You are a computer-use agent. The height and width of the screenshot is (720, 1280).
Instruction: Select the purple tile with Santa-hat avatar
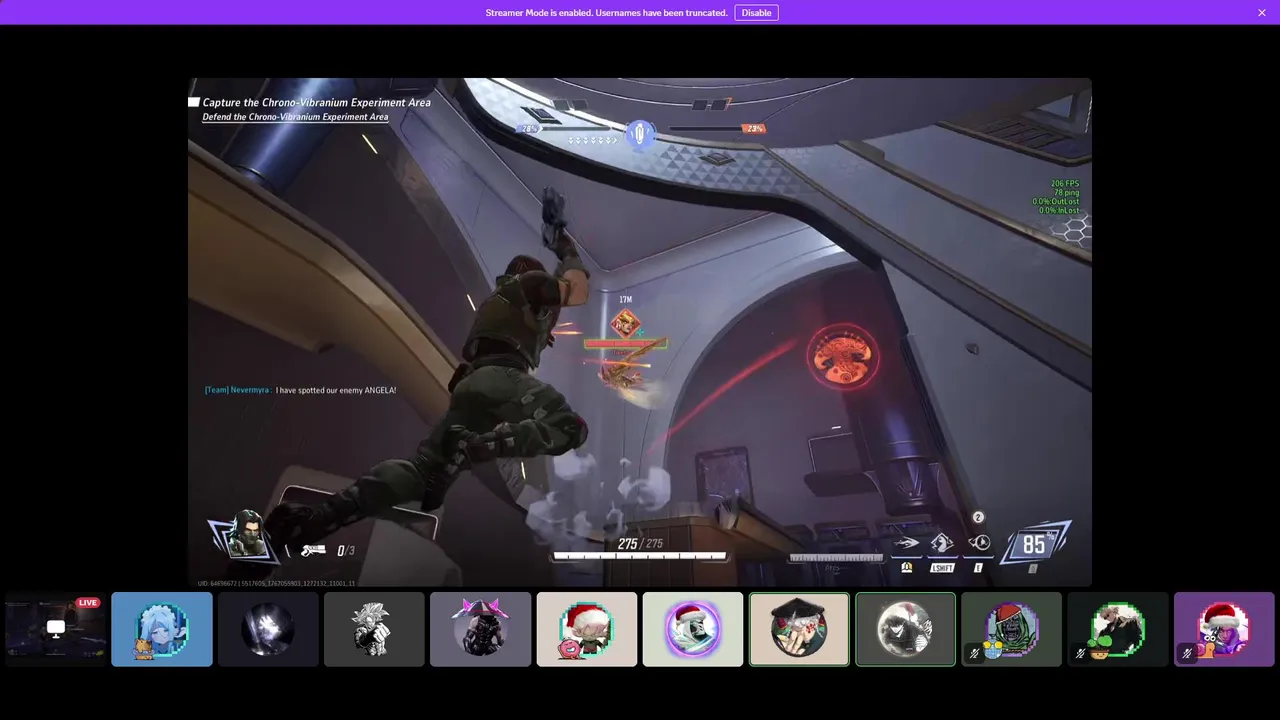(1224, 629)
